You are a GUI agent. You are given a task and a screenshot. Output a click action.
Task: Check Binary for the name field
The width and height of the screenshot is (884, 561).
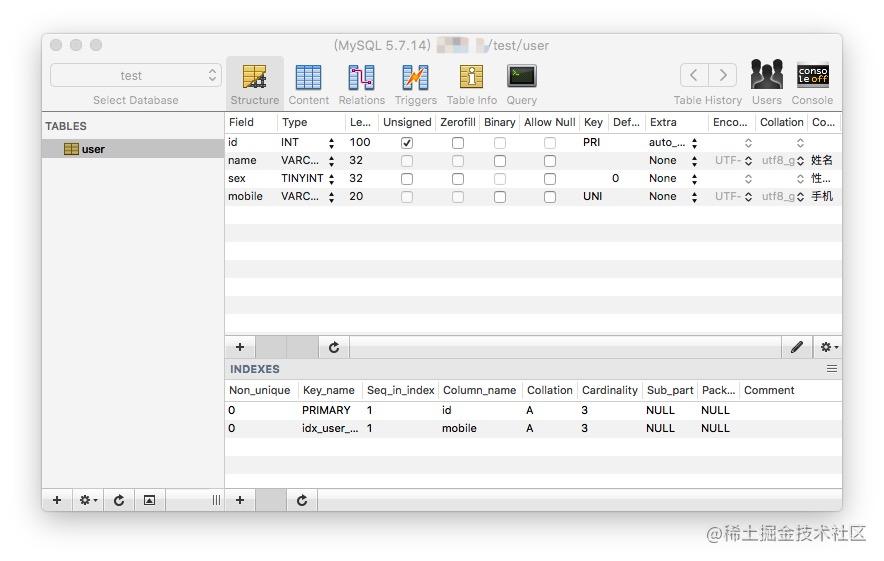[x=500, y=161]
